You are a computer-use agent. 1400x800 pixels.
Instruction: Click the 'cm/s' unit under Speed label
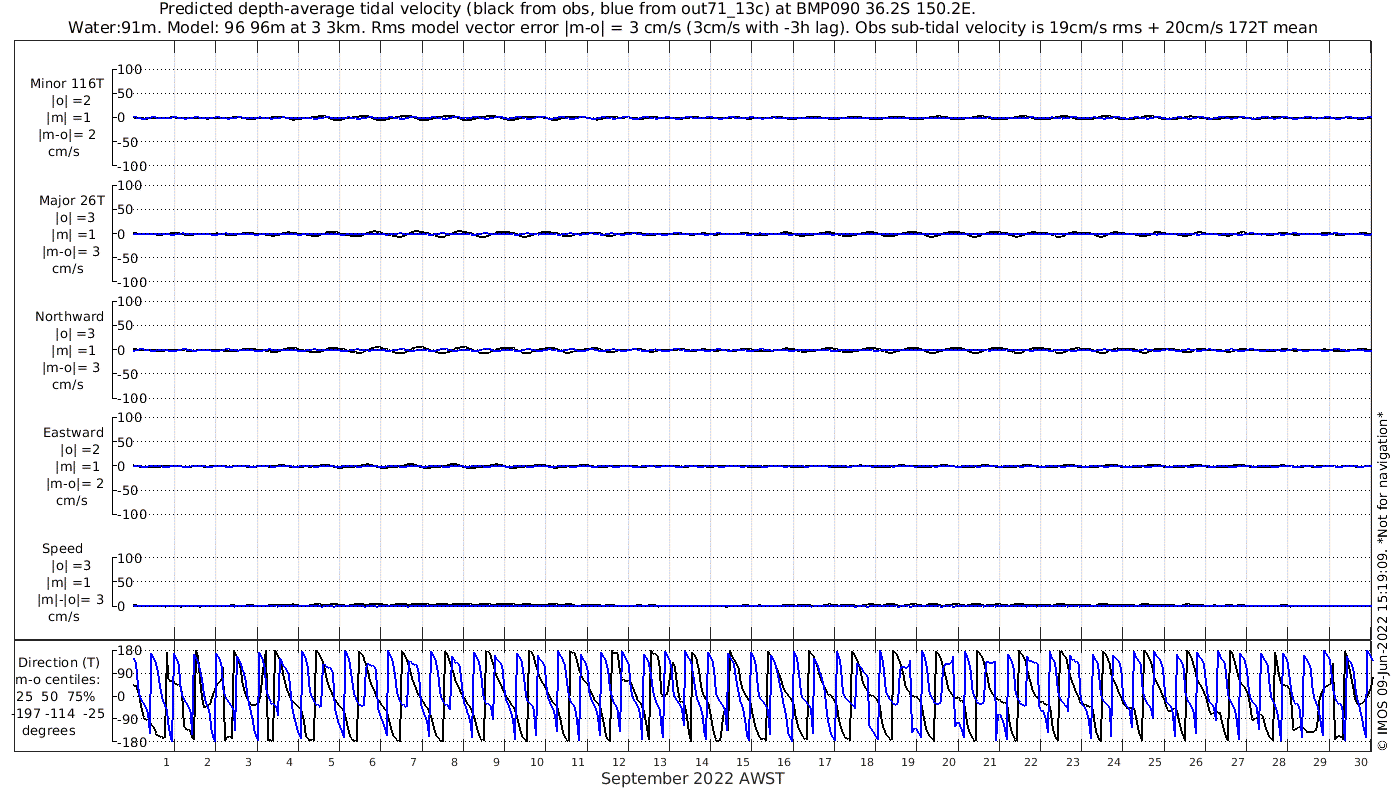click(65, 616)
